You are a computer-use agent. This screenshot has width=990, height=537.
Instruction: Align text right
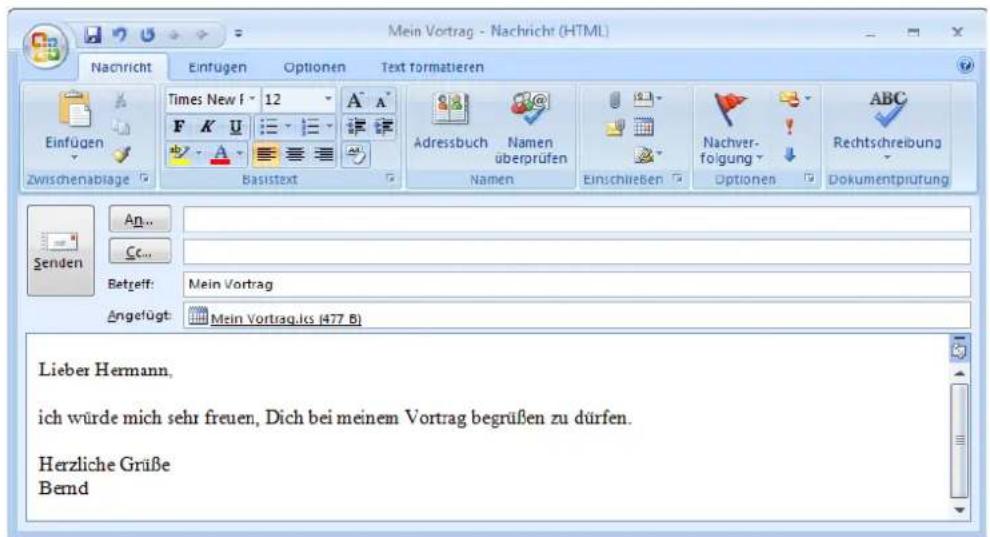(x=323, y=154)
